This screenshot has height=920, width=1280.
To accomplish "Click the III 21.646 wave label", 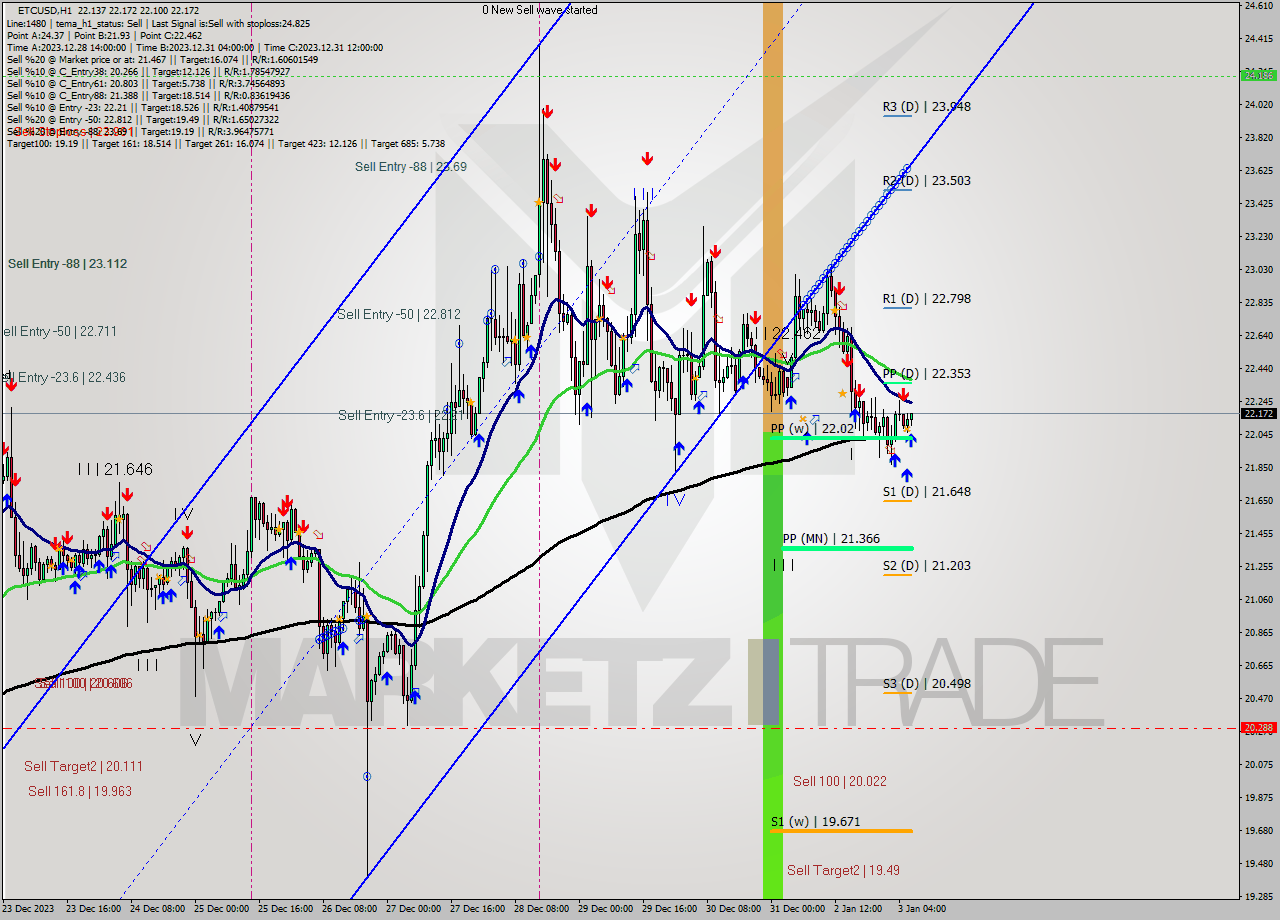I will (x=115, y=469).
